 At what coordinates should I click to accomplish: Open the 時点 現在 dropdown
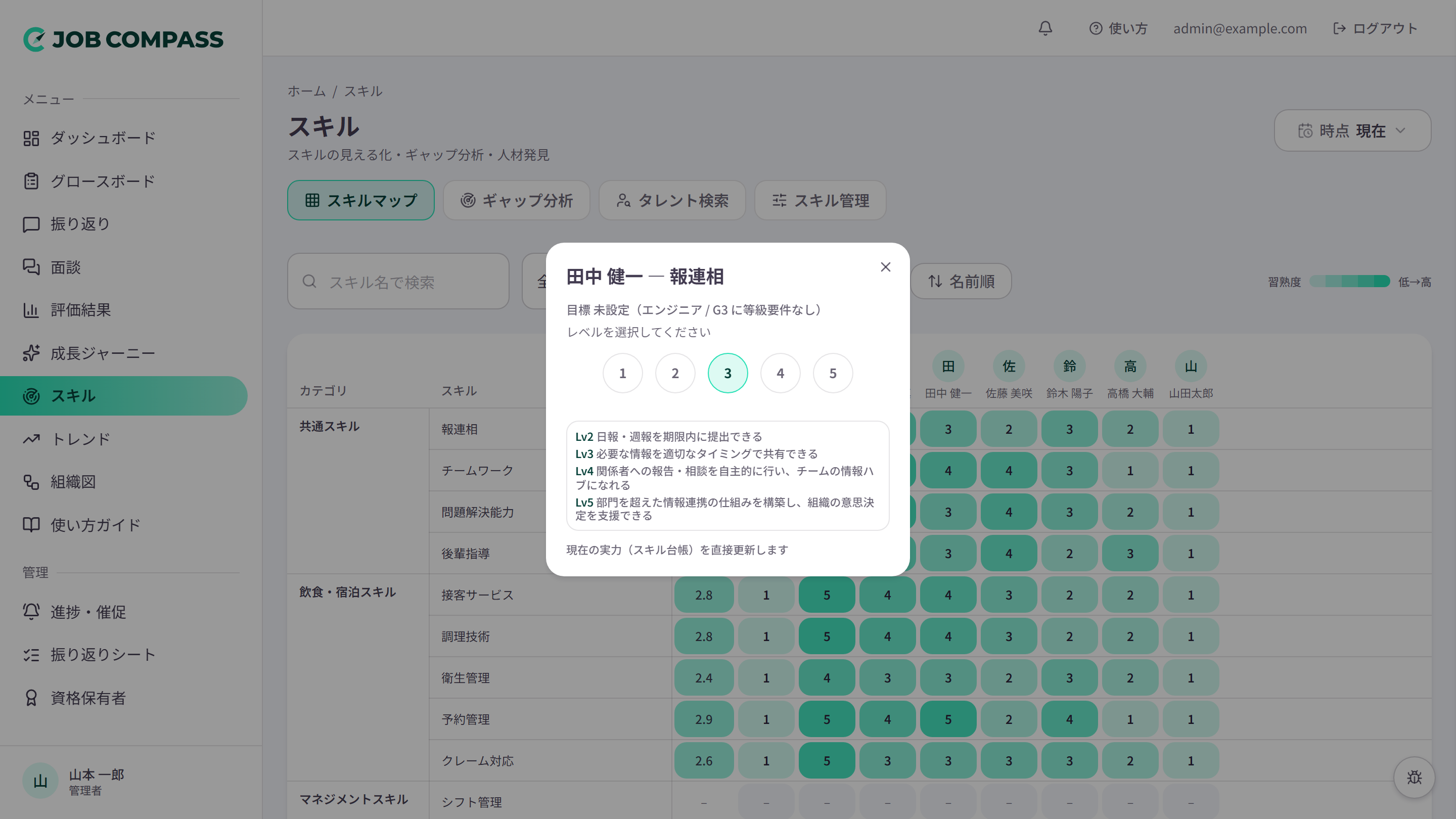(x=1352, y=130)
